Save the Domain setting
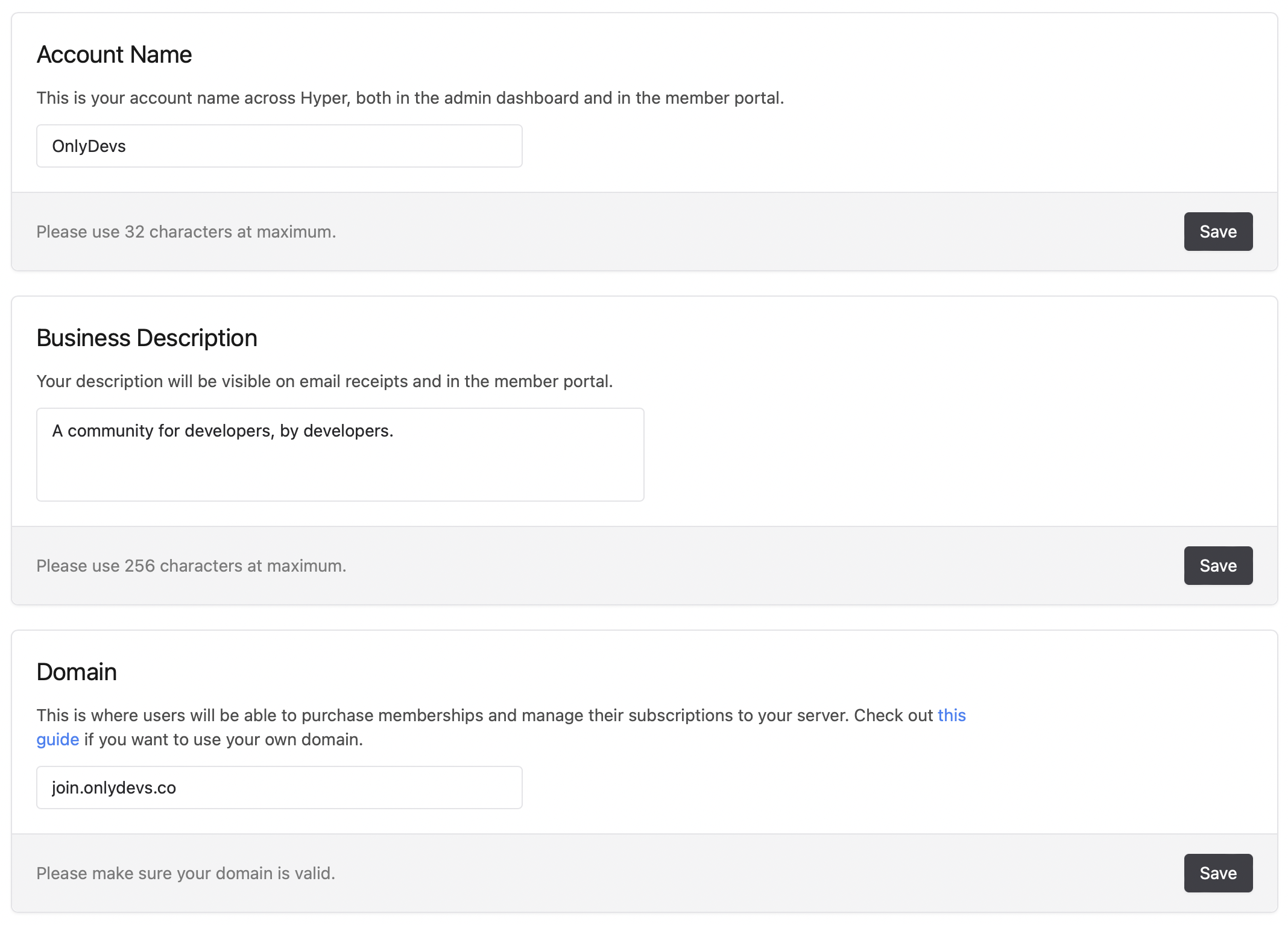 pos(1217,873)
